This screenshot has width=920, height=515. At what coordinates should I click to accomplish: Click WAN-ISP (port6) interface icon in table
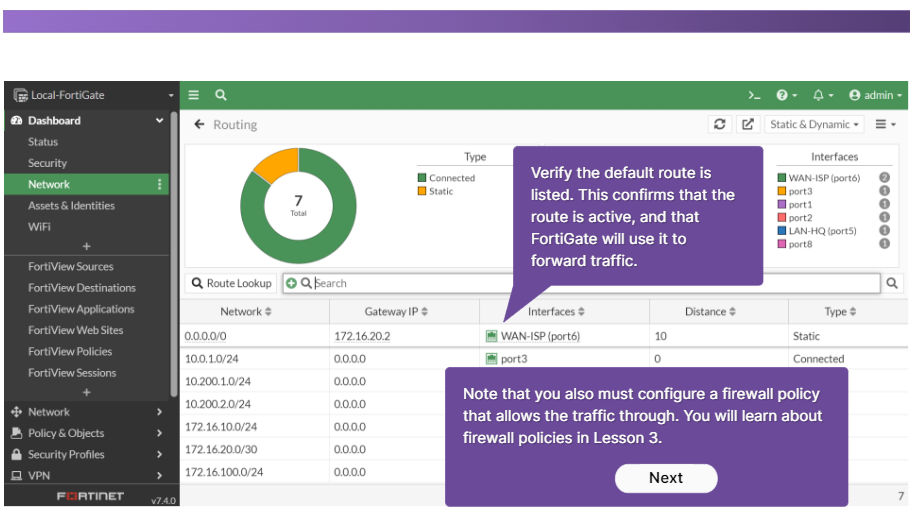tap(492, 336)
